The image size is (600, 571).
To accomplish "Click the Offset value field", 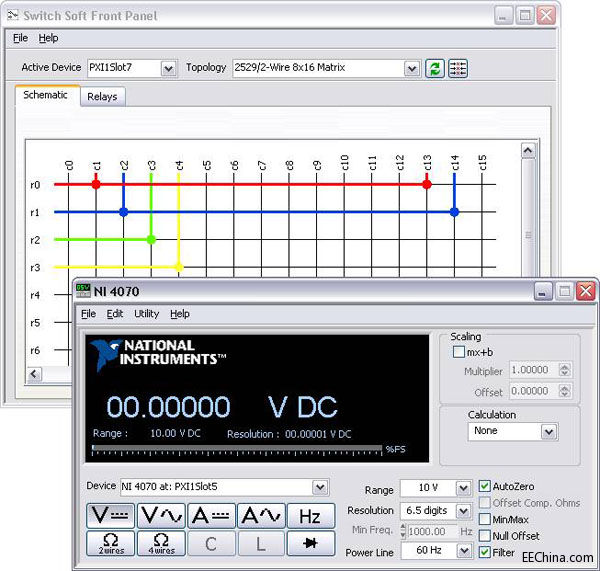I will pyautogui.click(x=534, y=391).
